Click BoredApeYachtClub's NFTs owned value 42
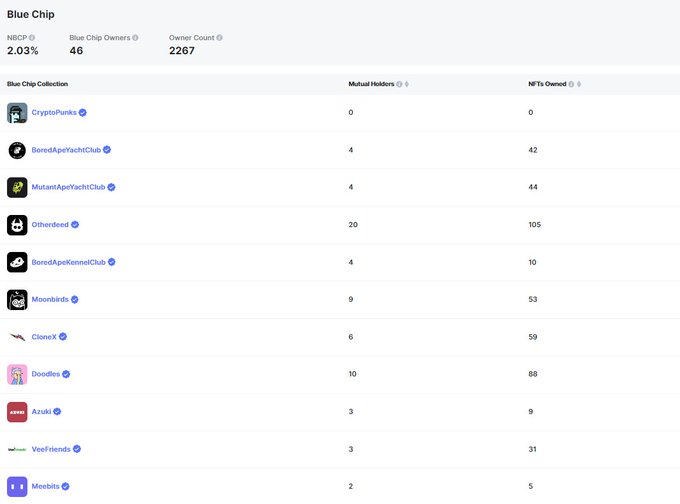Screen dimensions: 680x504 (x=533, y=150)
